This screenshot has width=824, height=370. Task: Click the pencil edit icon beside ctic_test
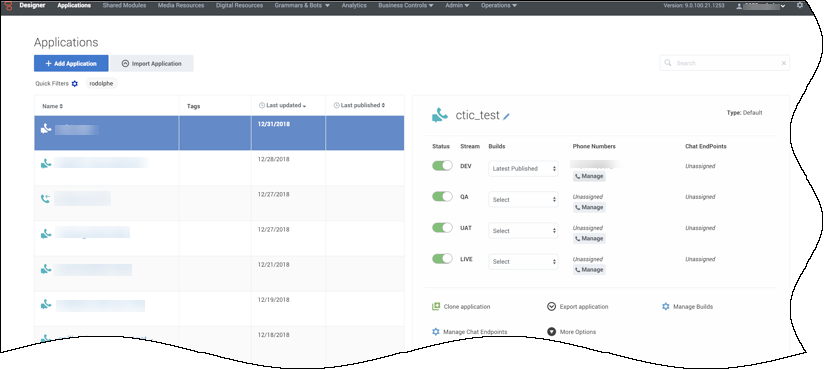(506, 117)
